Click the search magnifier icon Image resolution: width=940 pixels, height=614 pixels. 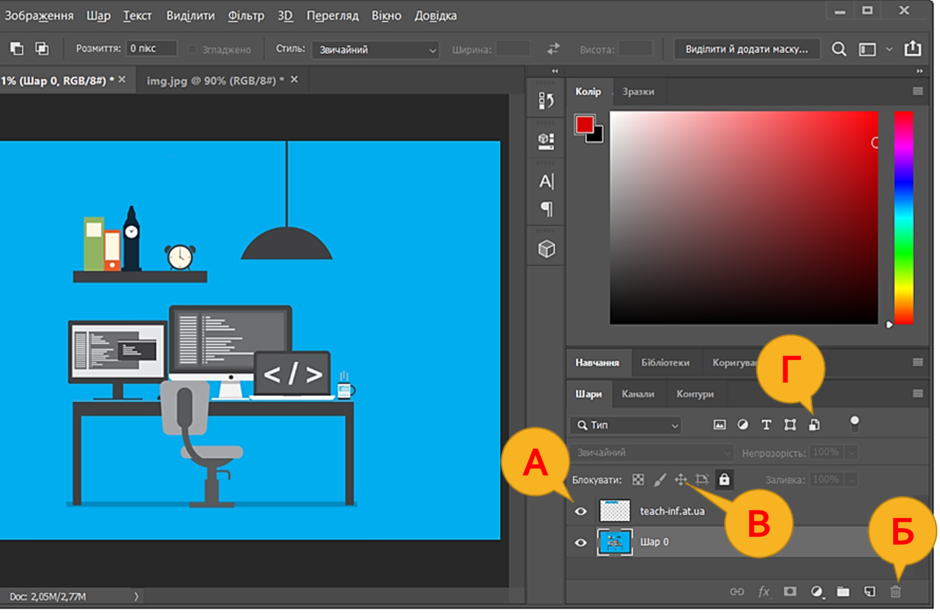[x=839, y=49]
